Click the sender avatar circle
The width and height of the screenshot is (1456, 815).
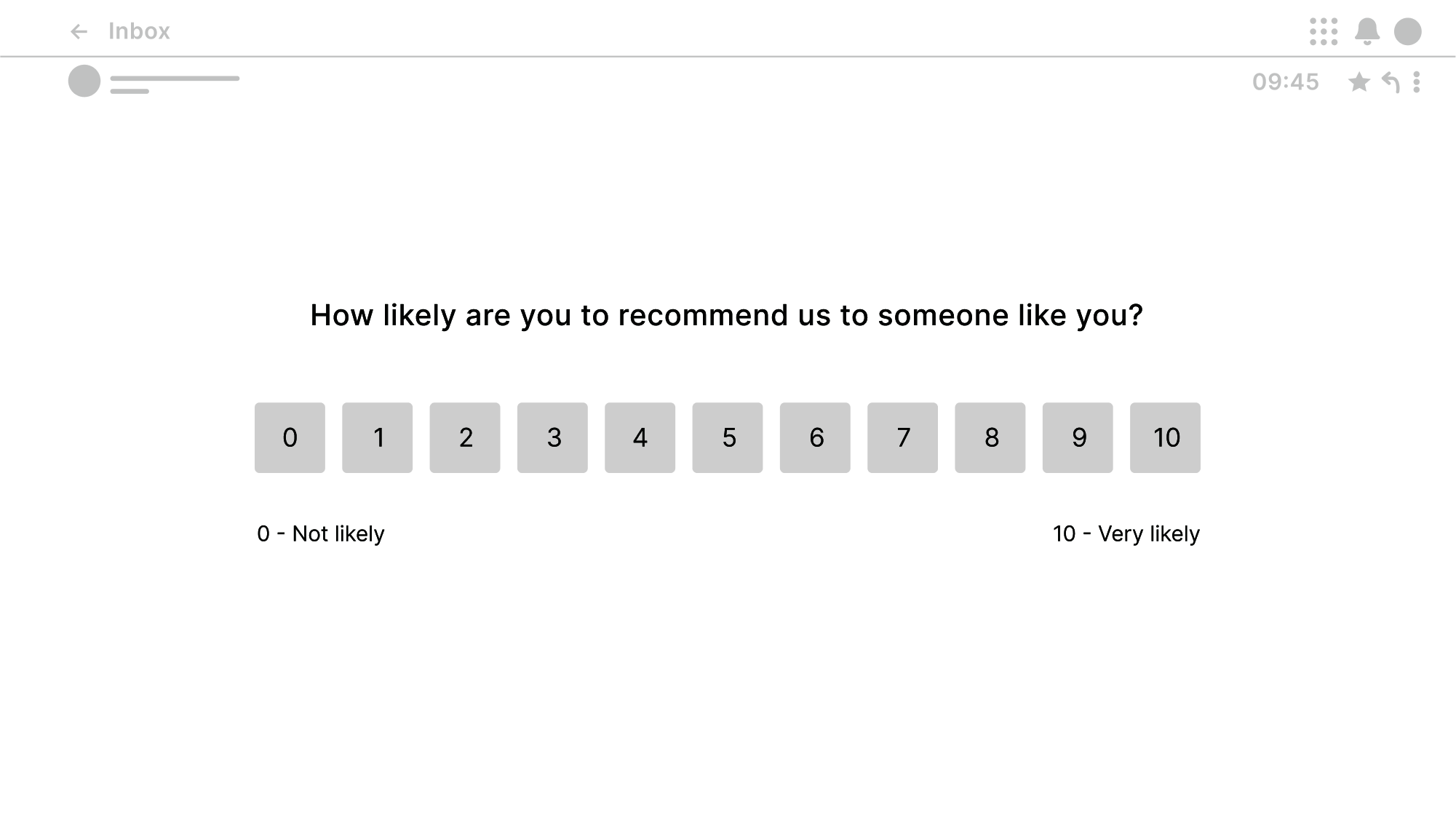tap(84, 81)
